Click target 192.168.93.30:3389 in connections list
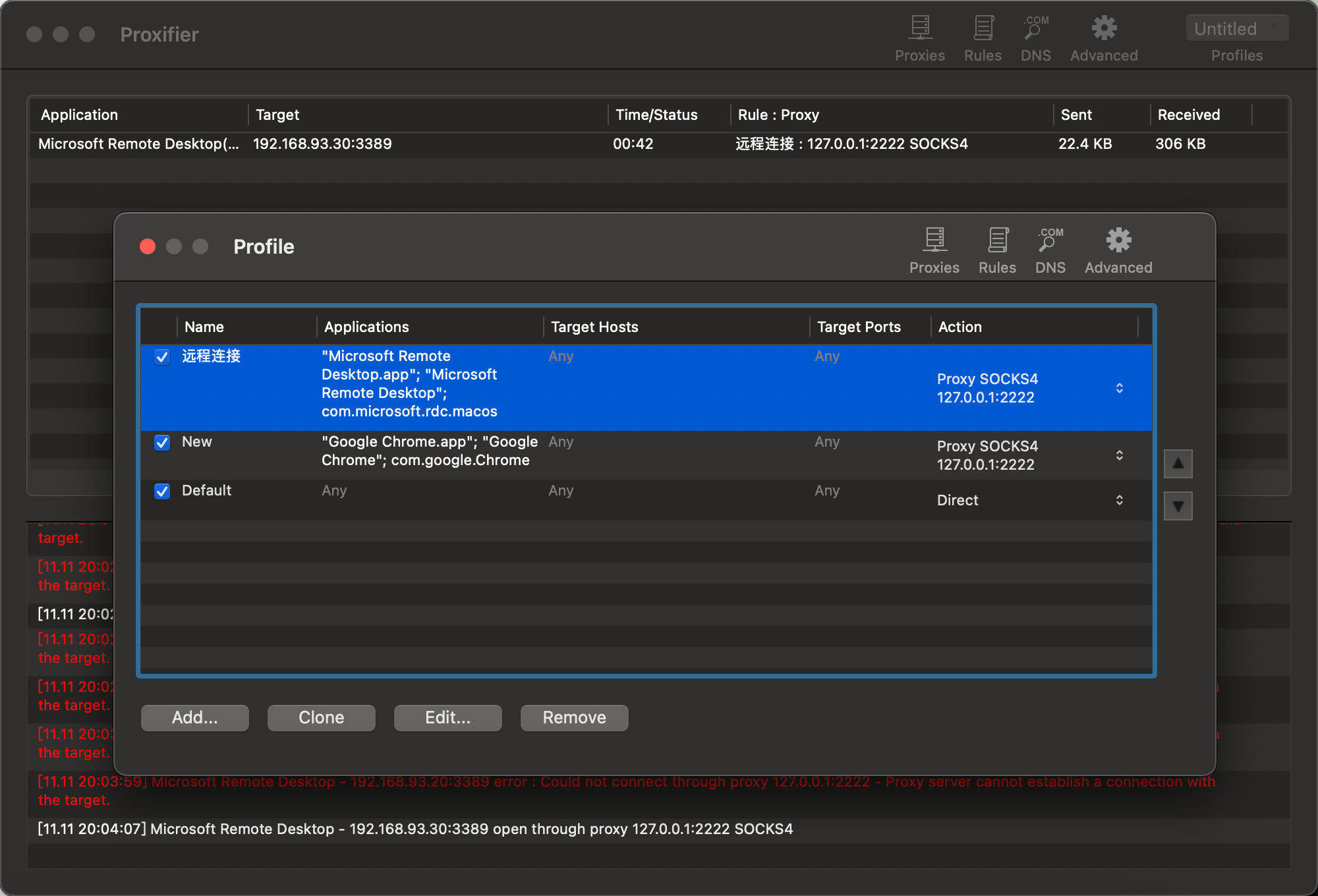 click(322, 144)
